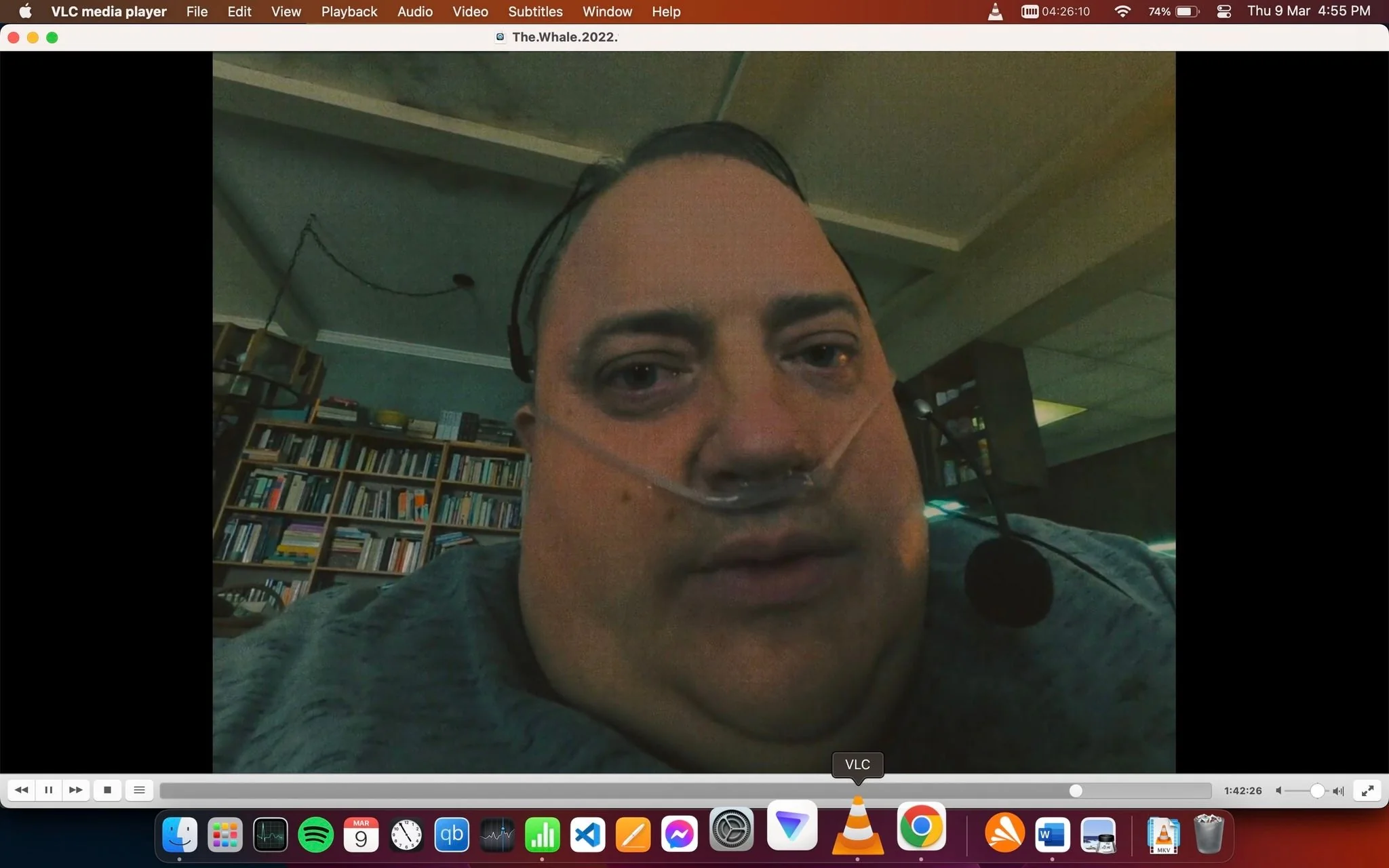Mute audio with the small speaker icon
The image size is (1389, 868).
point(1278,791)
